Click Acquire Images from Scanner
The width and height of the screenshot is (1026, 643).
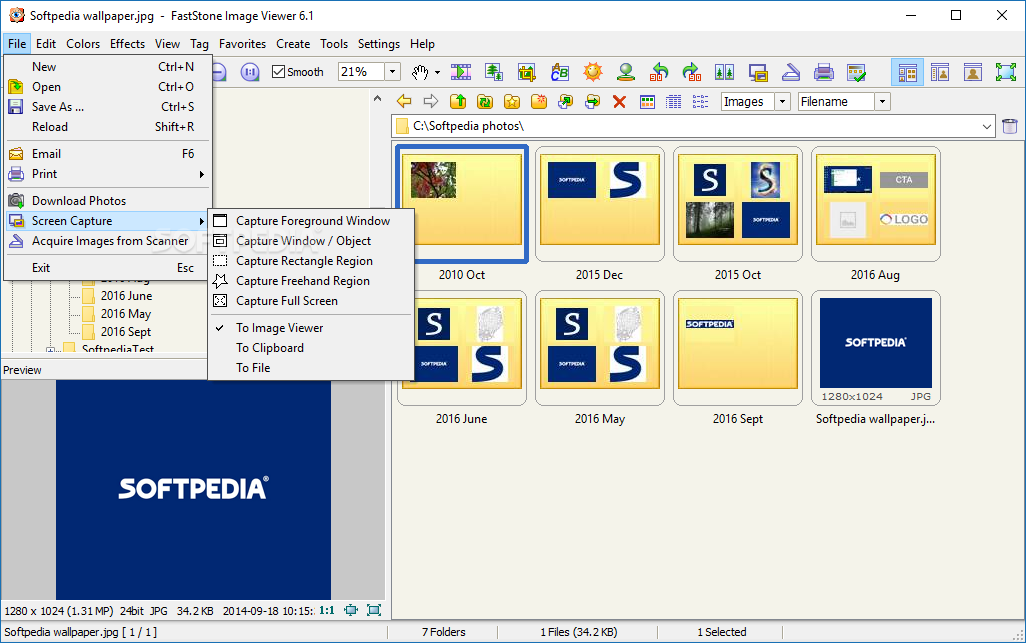107,241
